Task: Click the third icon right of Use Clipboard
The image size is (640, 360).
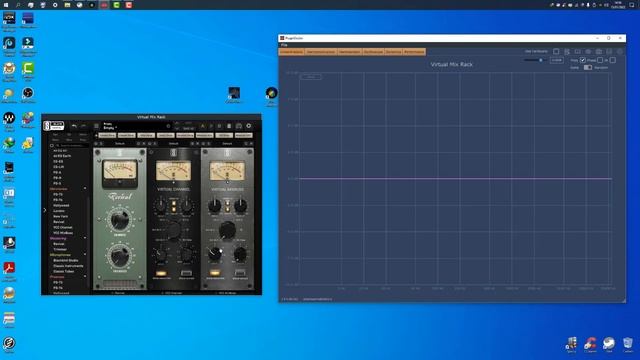Action: click(578, 51)
